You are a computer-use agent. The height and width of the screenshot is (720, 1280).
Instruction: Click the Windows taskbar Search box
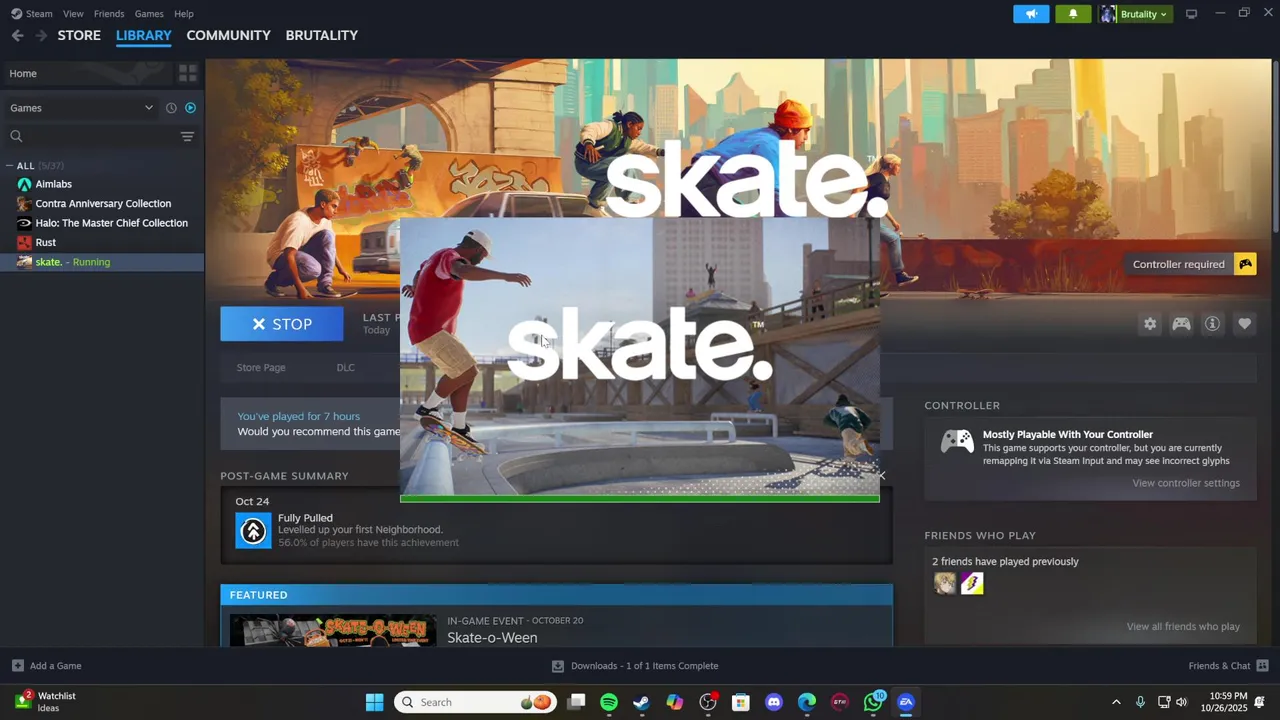[x=475, y=702]
